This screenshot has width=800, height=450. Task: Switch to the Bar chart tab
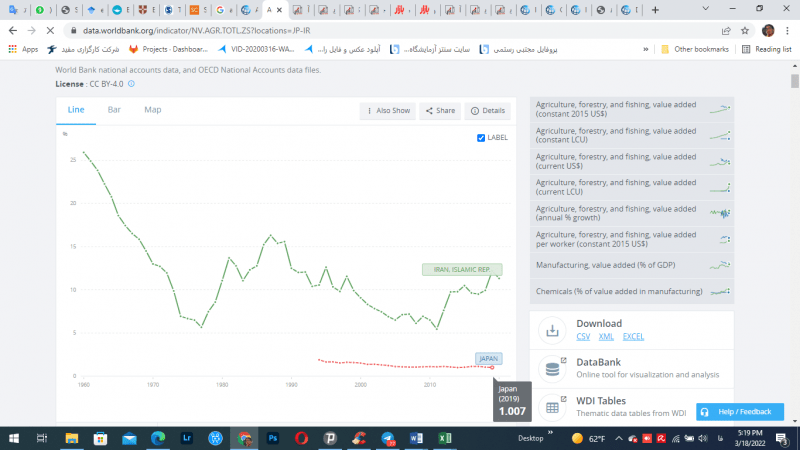(x=114, y=110)
